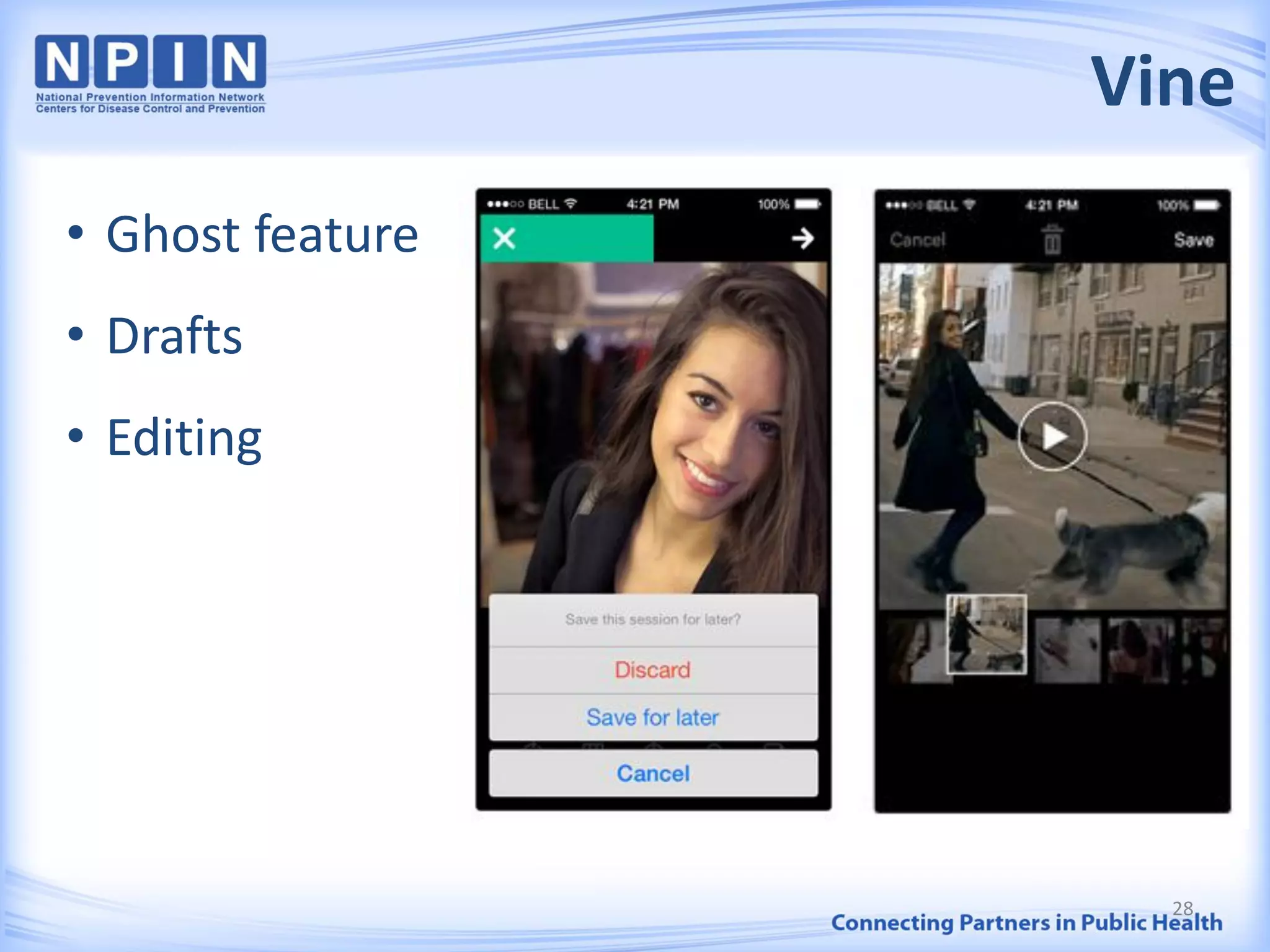This screenshot has height=952, width=1270.
Task: Tap Discard in the save dialog
Action: click(x=653, y=670)
